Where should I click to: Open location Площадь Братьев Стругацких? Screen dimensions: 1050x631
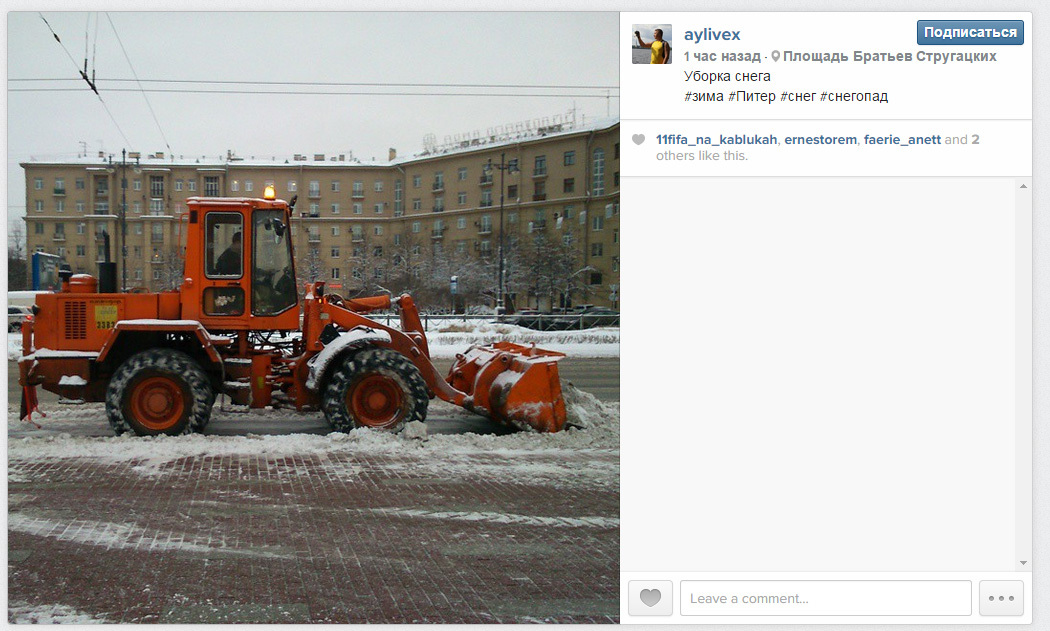(x=889, y=56)
